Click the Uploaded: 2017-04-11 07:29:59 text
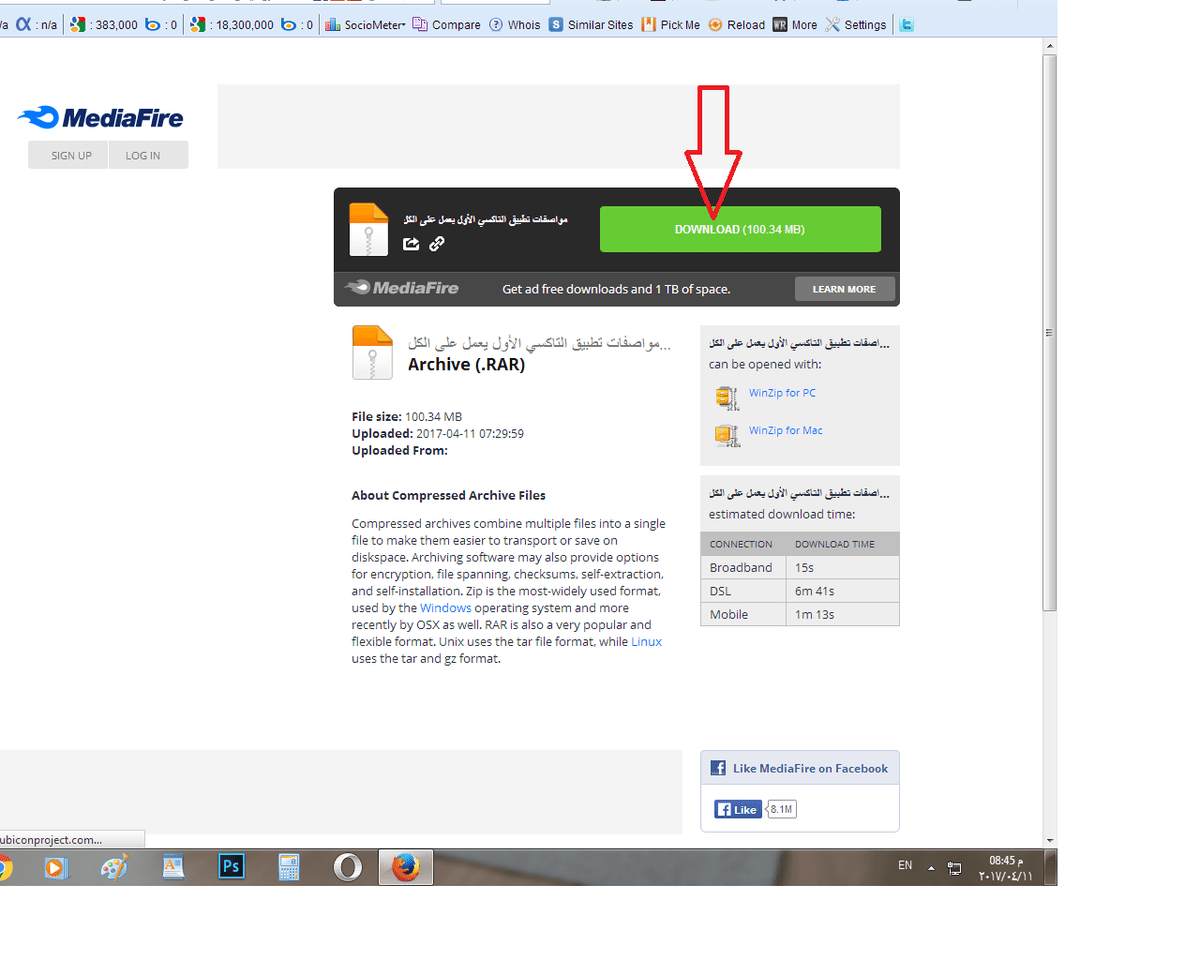 (438, 434)
